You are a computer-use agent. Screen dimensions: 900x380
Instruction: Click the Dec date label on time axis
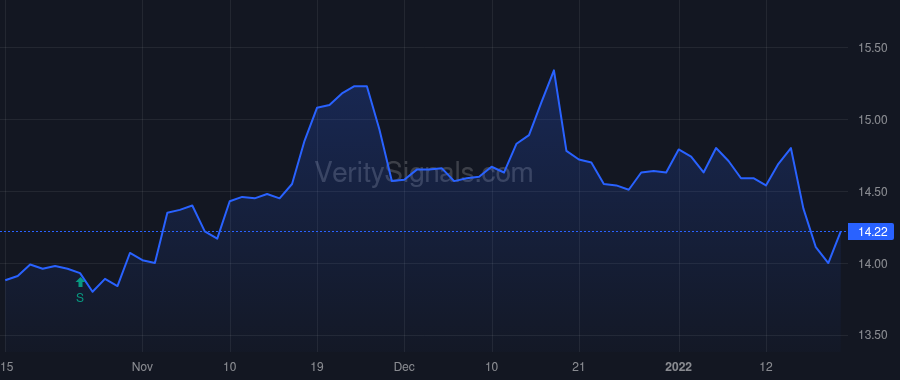tap(405, 366)
